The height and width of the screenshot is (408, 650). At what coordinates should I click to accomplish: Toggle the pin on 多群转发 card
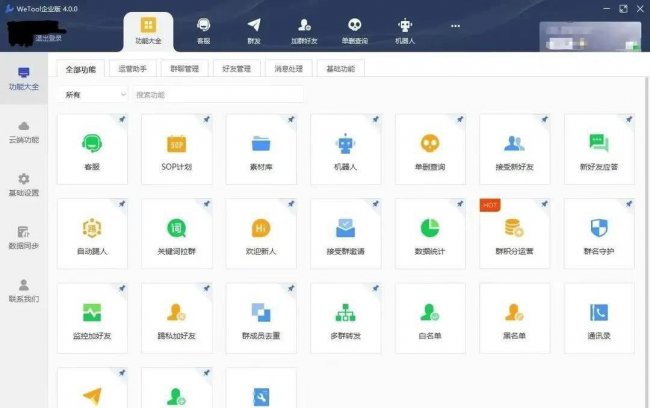point(376,288)
